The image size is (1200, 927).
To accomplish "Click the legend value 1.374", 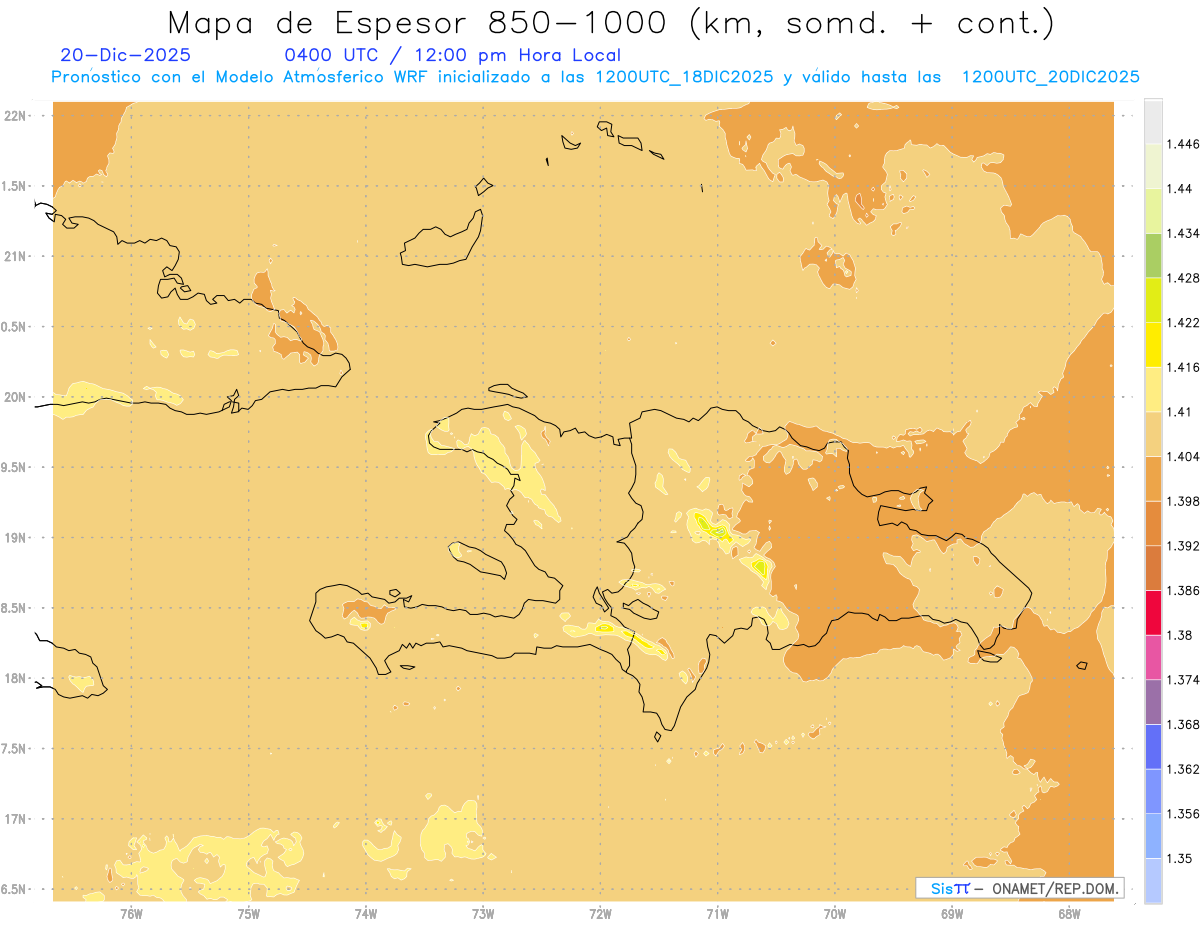I will 1183,680.
